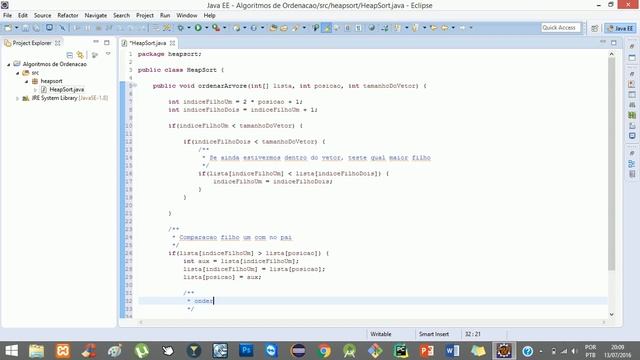Image resolution: width=640 pixels, height=360 pixels.
Task: Open the Run menu
Action: 165,16
